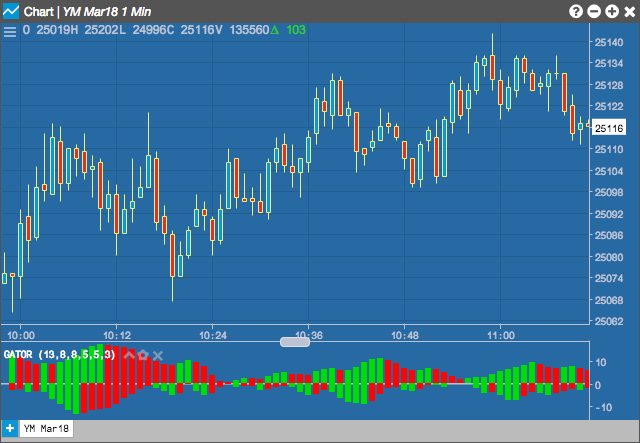Click the GATOR indicator settings gear
The width and height of the screenshot is (640, 443).
pyautogui.click(x=143, y=355)
